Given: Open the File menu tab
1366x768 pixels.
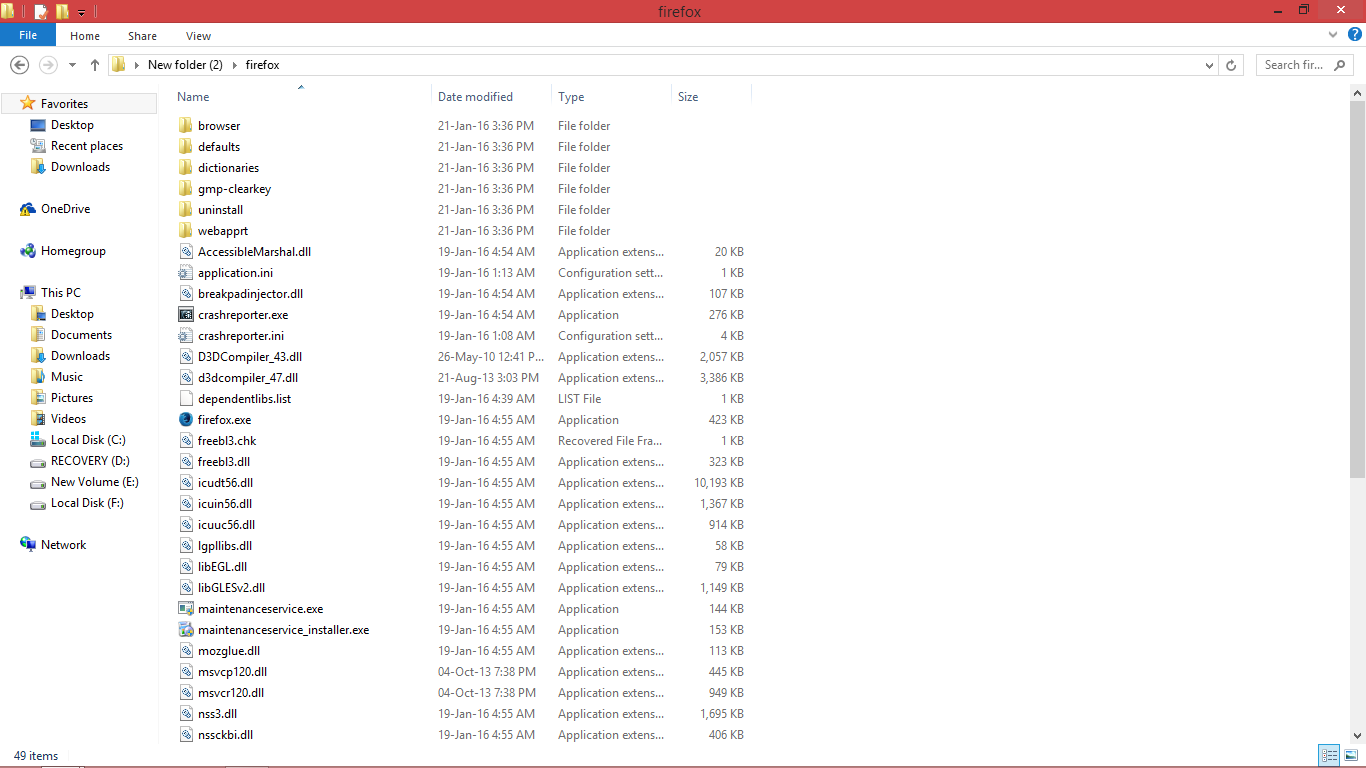Looking at the screenshot, I should [x=28, y=35].
